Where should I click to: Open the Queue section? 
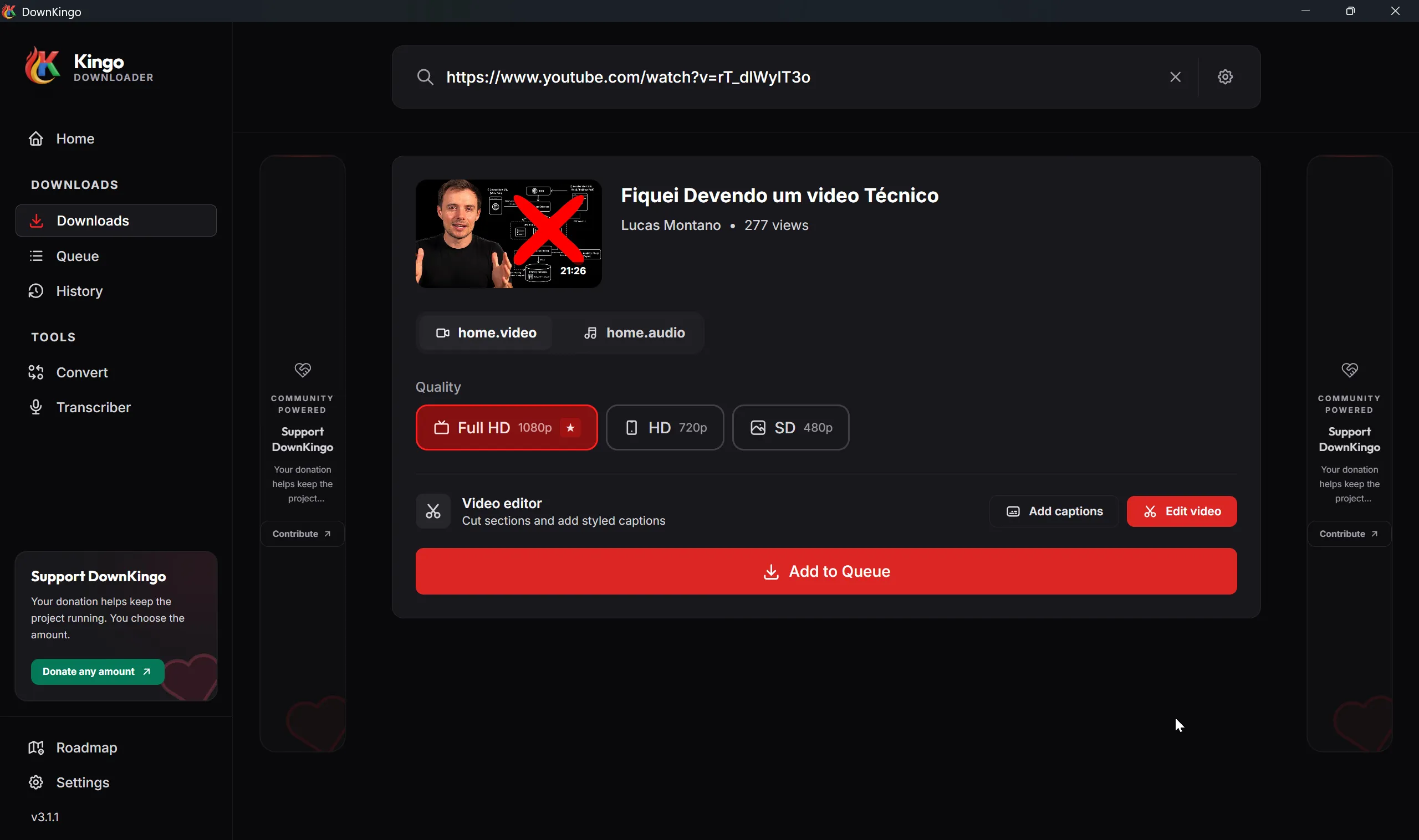tap(115, 256)
